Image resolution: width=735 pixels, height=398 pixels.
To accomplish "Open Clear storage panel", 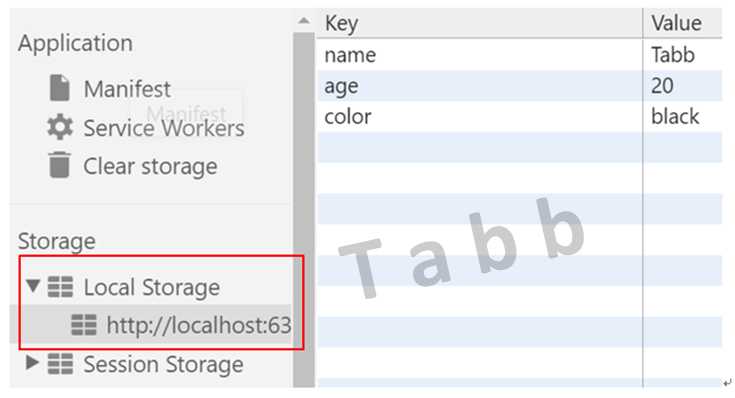I will coord(150,166).
